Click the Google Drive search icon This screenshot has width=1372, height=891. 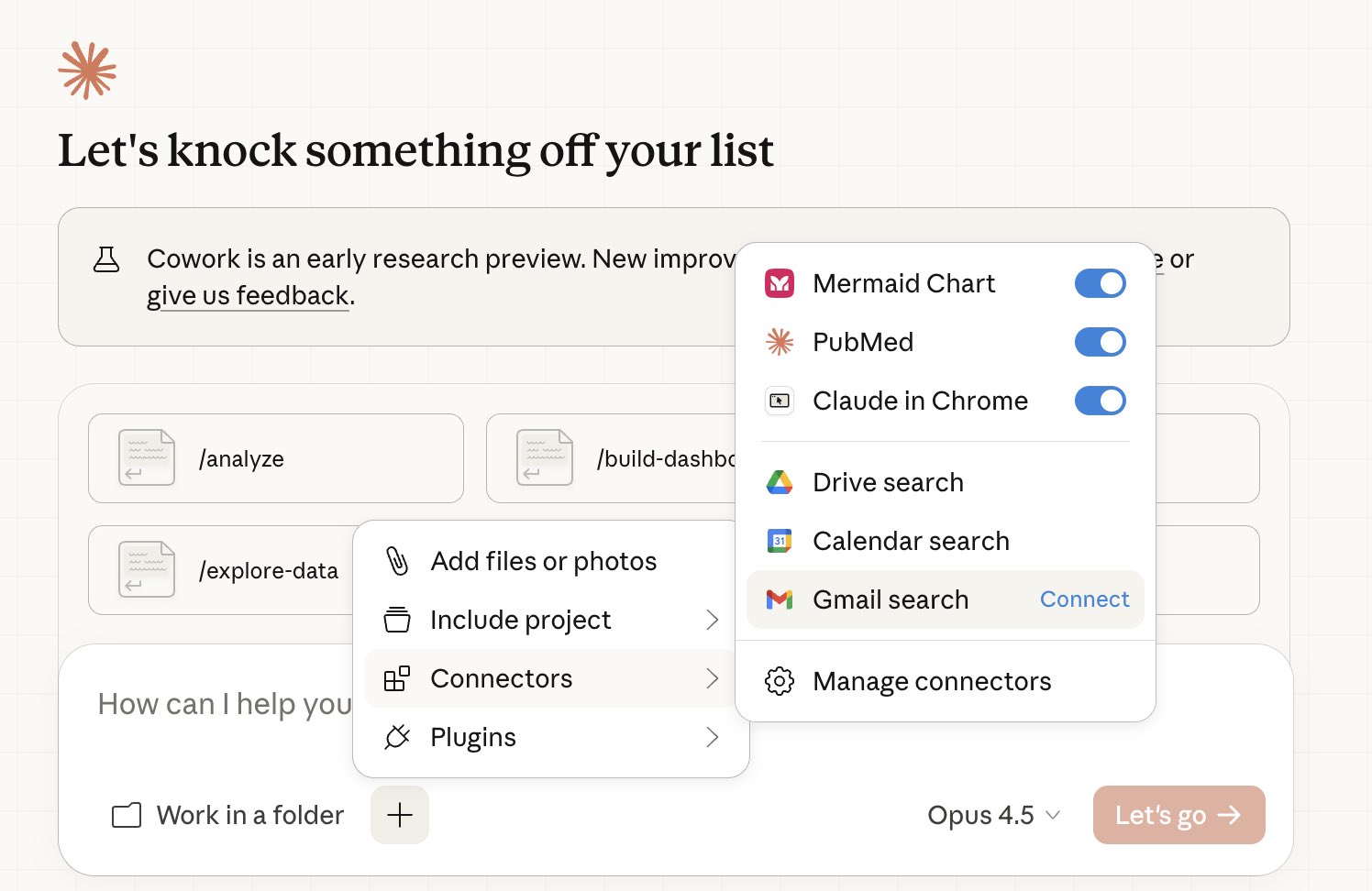pos(780,482)
